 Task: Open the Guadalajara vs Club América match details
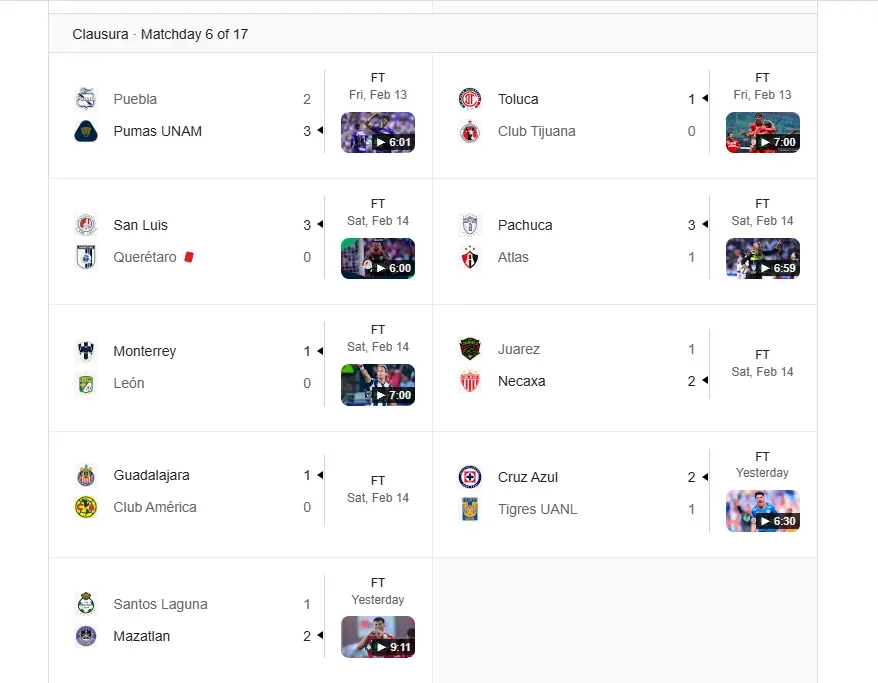(378, 490)
